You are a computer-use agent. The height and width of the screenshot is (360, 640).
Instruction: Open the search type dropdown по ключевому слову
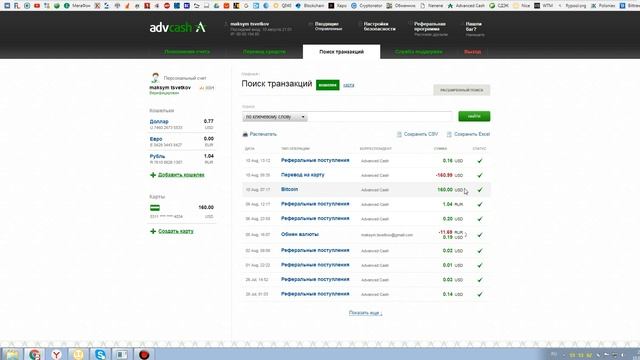click(275, 117)
